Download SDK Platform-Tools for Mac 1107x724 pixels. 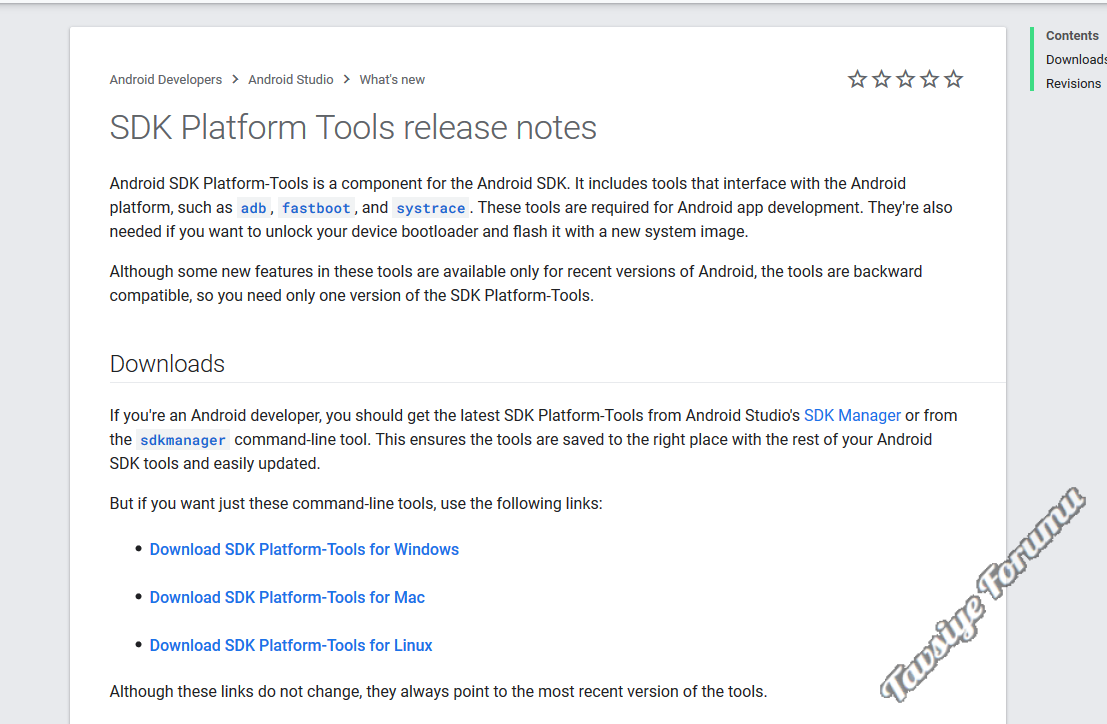click(x=287, y=598)
